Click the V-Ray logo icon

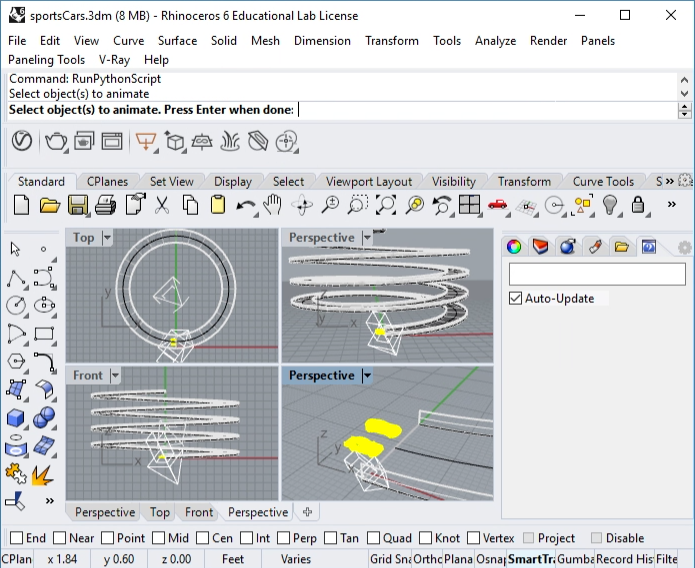(22, 141)
